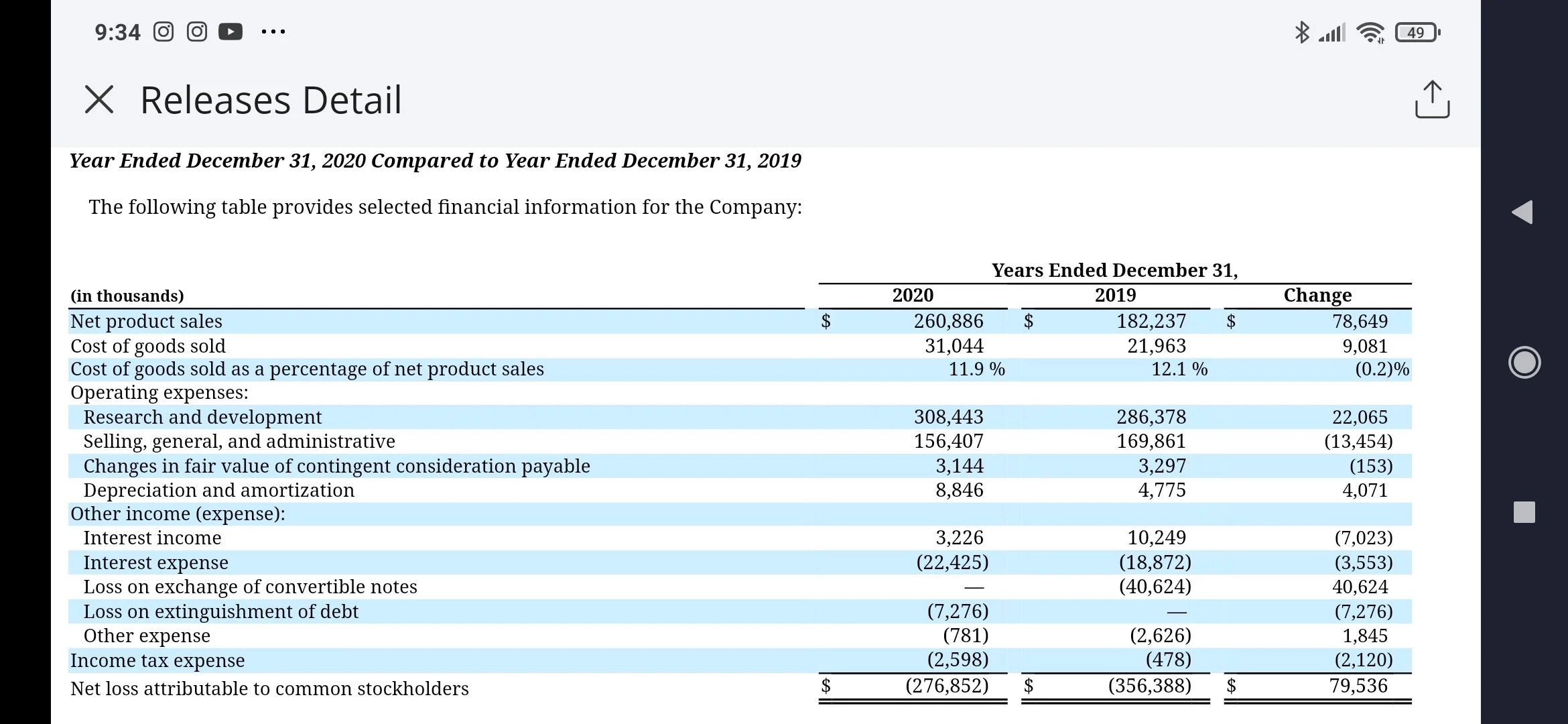Tap the more notifications ellipsis

pos(273,32)
